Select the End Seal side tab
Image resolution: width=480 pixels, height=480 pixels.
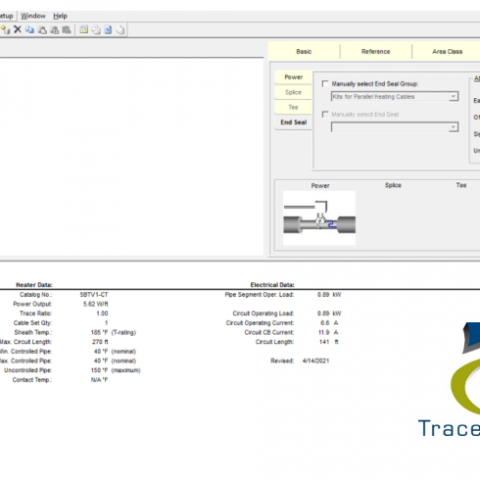(x=293, y=122)
